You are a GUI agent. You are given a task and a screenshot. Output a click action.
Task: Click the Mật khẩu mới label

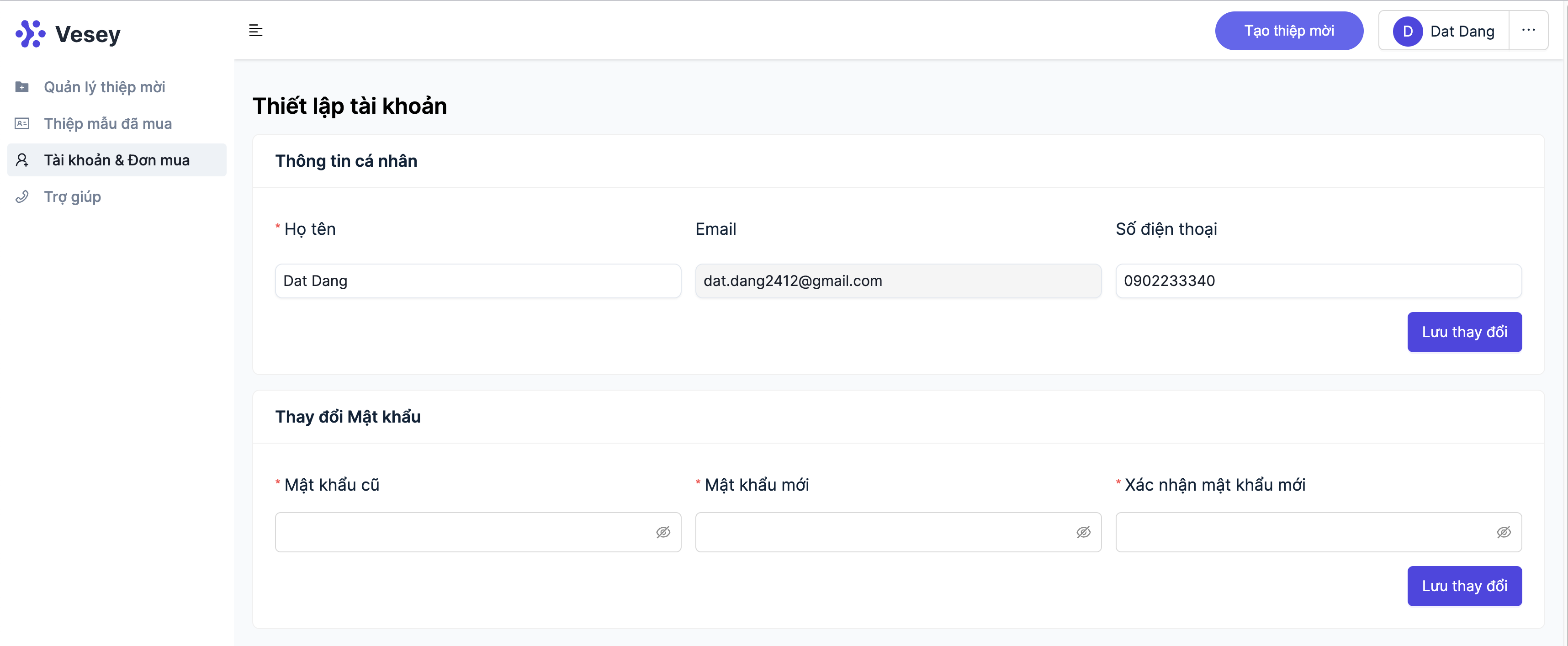pyautogui.click(x=757, y=485)
